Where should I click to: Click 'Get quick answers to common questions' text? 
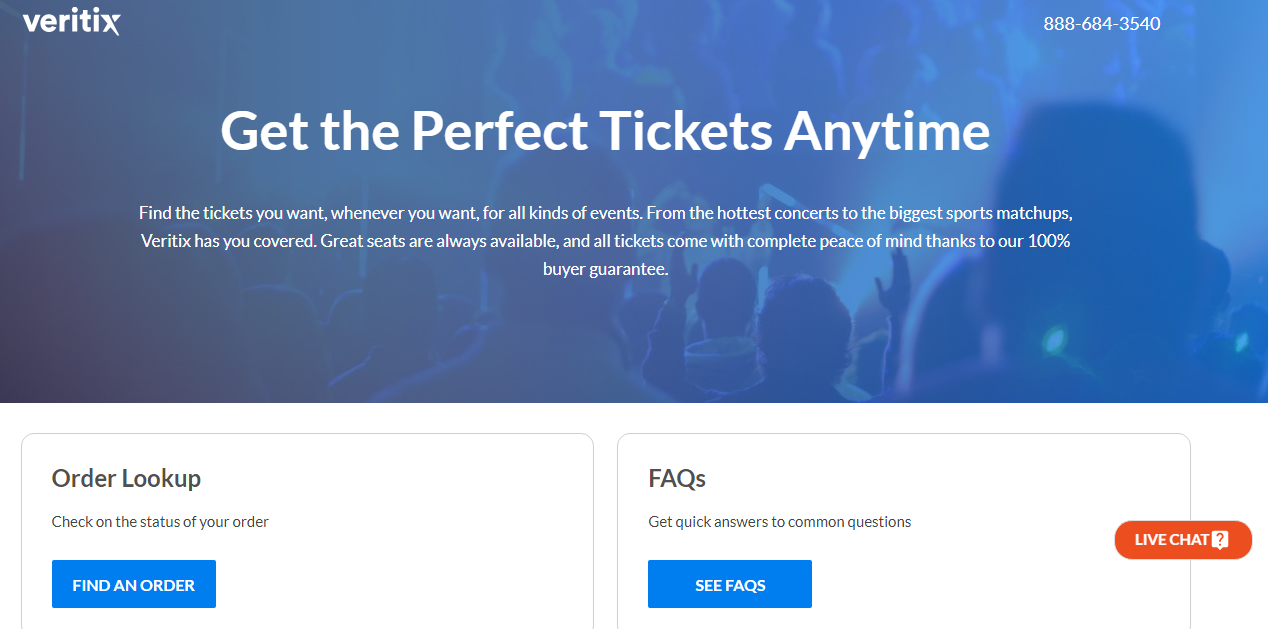(x=779, y=521)
